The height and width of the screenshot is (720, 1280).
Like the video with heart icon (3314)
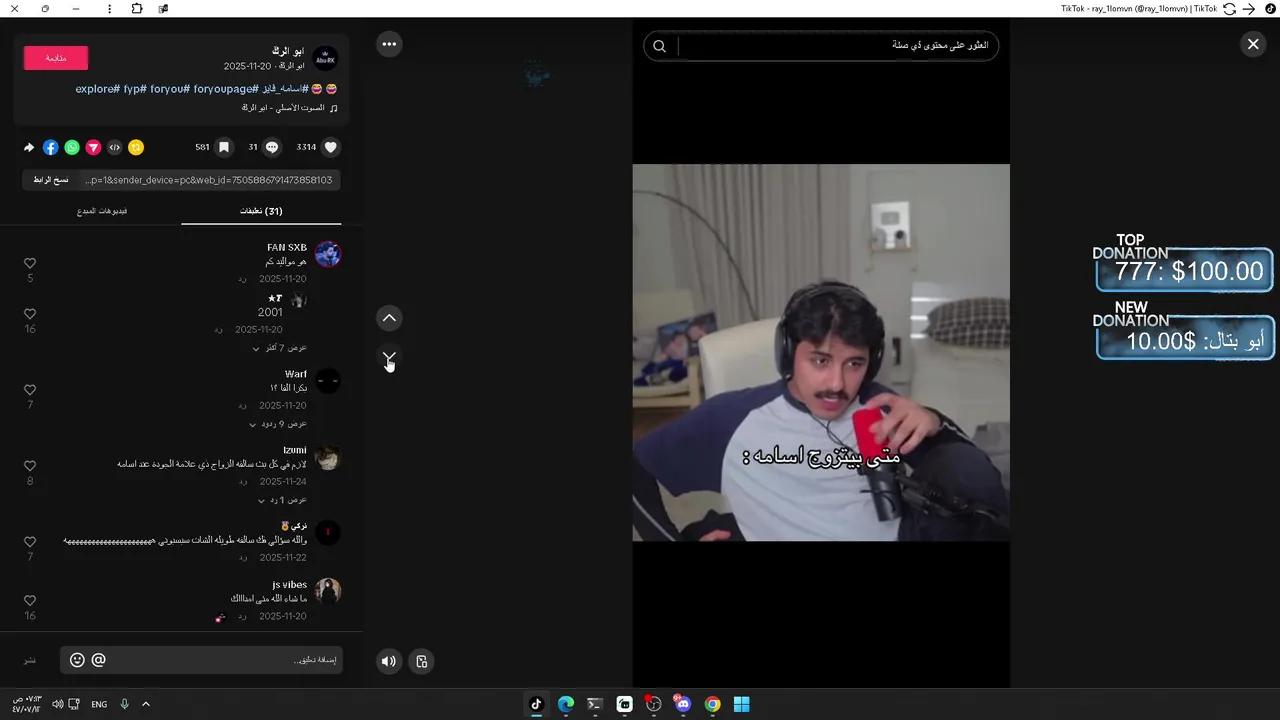pyautogui.click(x=331, y=147)
